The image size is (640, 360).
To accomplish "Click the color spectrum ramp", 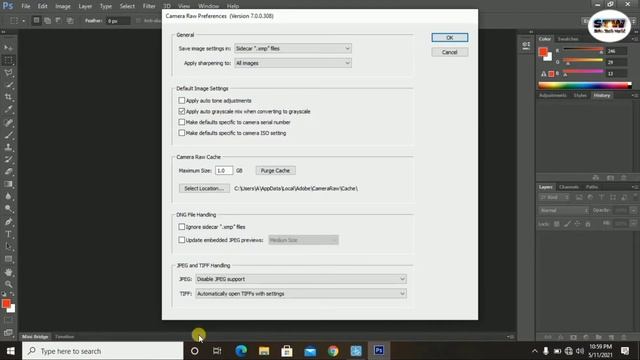I will [x=585, y=85].
